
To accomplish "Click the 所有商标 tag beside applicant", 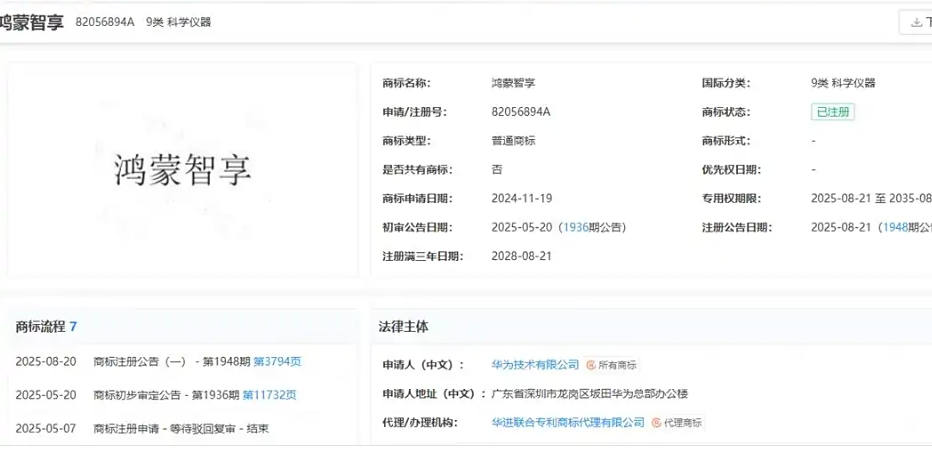I will (612, 365).
